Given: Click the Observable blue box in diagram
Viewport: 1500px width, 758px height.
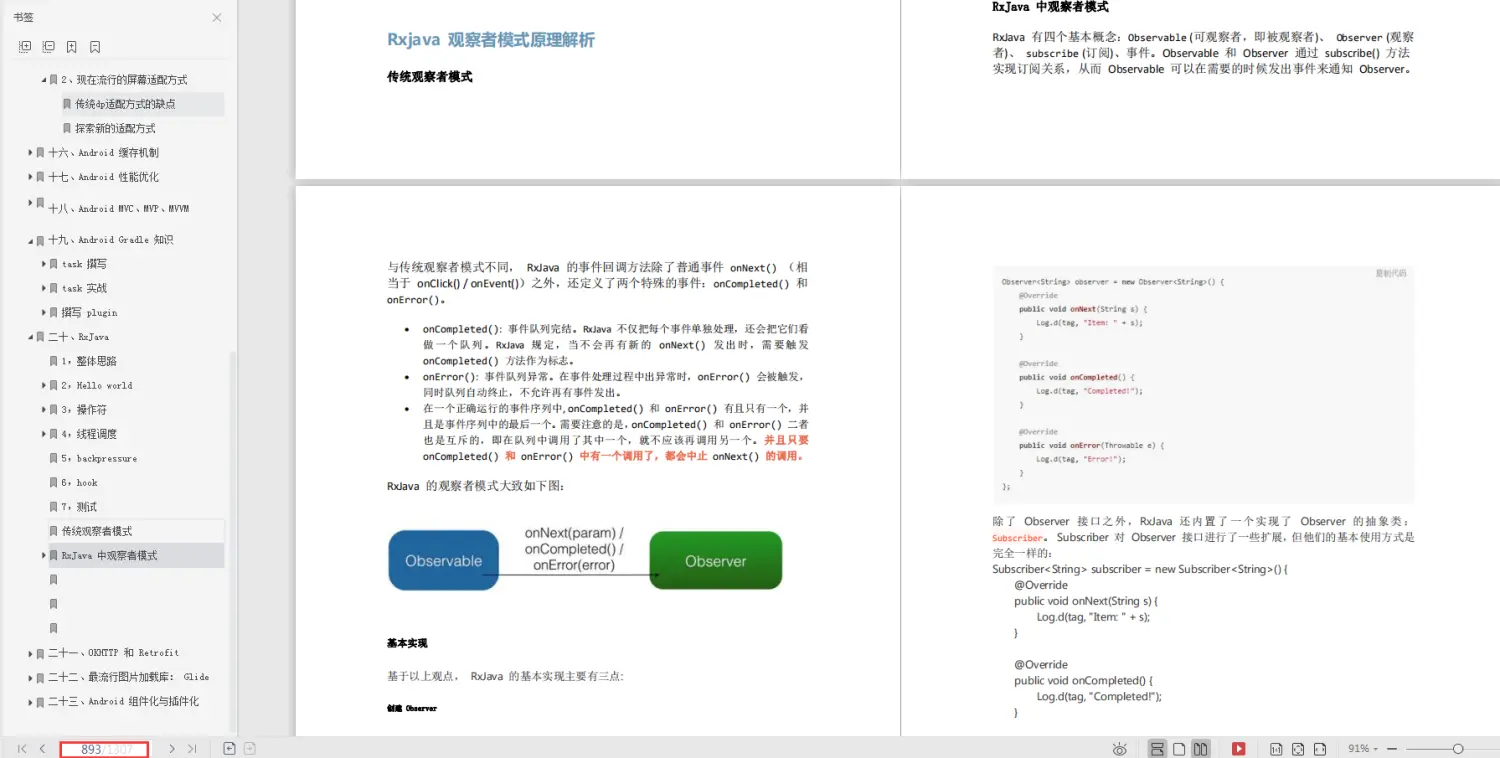Looking at the screenshot, I should click(x=443, y=560).
